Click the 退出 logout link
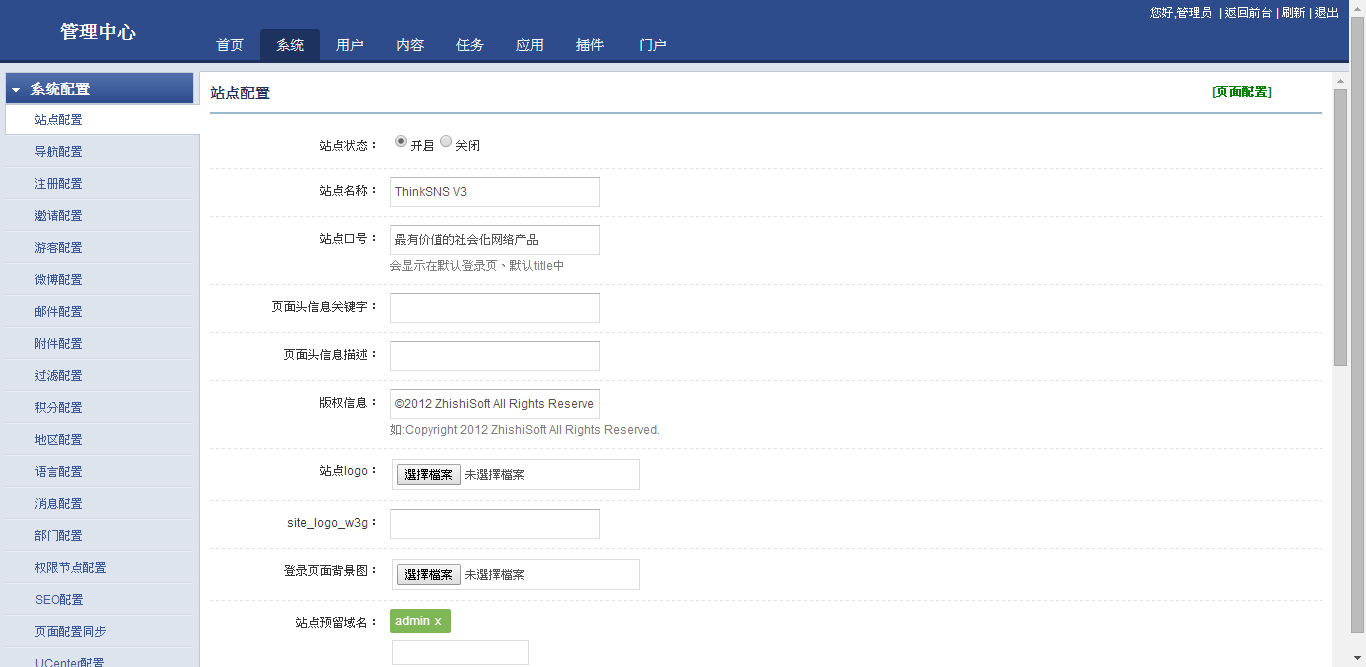Viewport: 1366px width, 667px height. [1327, 13]
